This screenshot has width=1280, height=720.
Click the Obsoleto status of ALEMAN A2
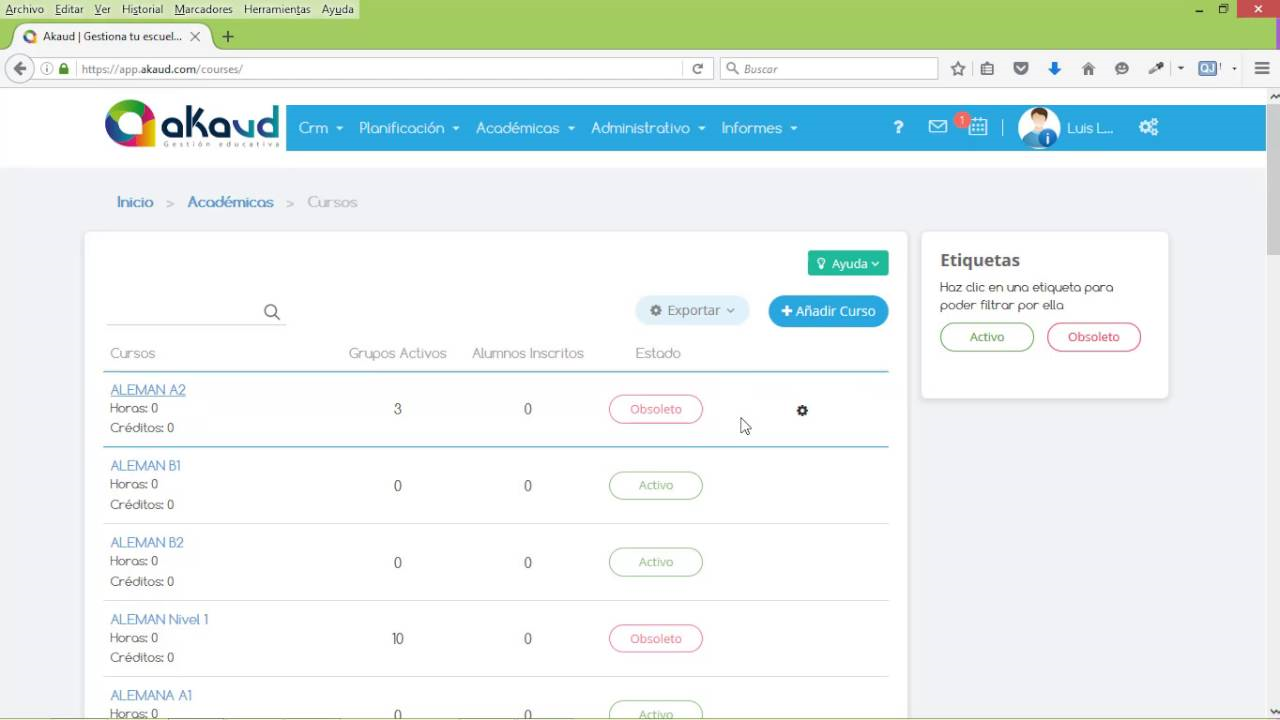click(x=656, y=409)
